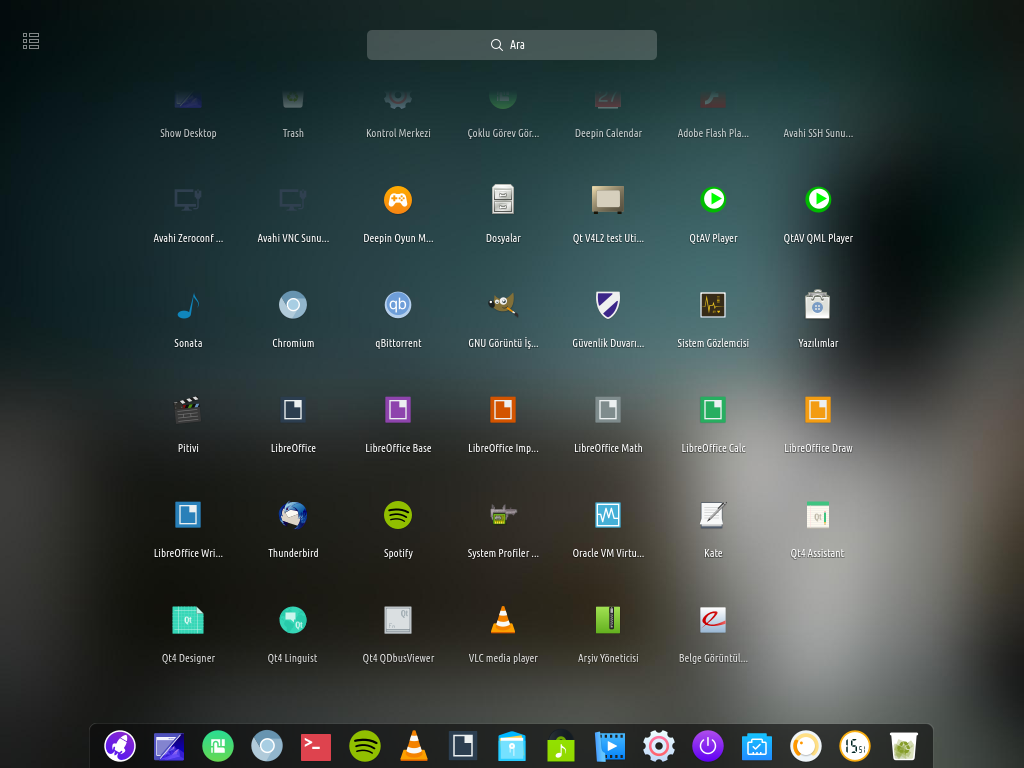The width and height of the screenshot is (1024, 768).
Task: Open the blue store bag in dock
Action: coord(511,746)
